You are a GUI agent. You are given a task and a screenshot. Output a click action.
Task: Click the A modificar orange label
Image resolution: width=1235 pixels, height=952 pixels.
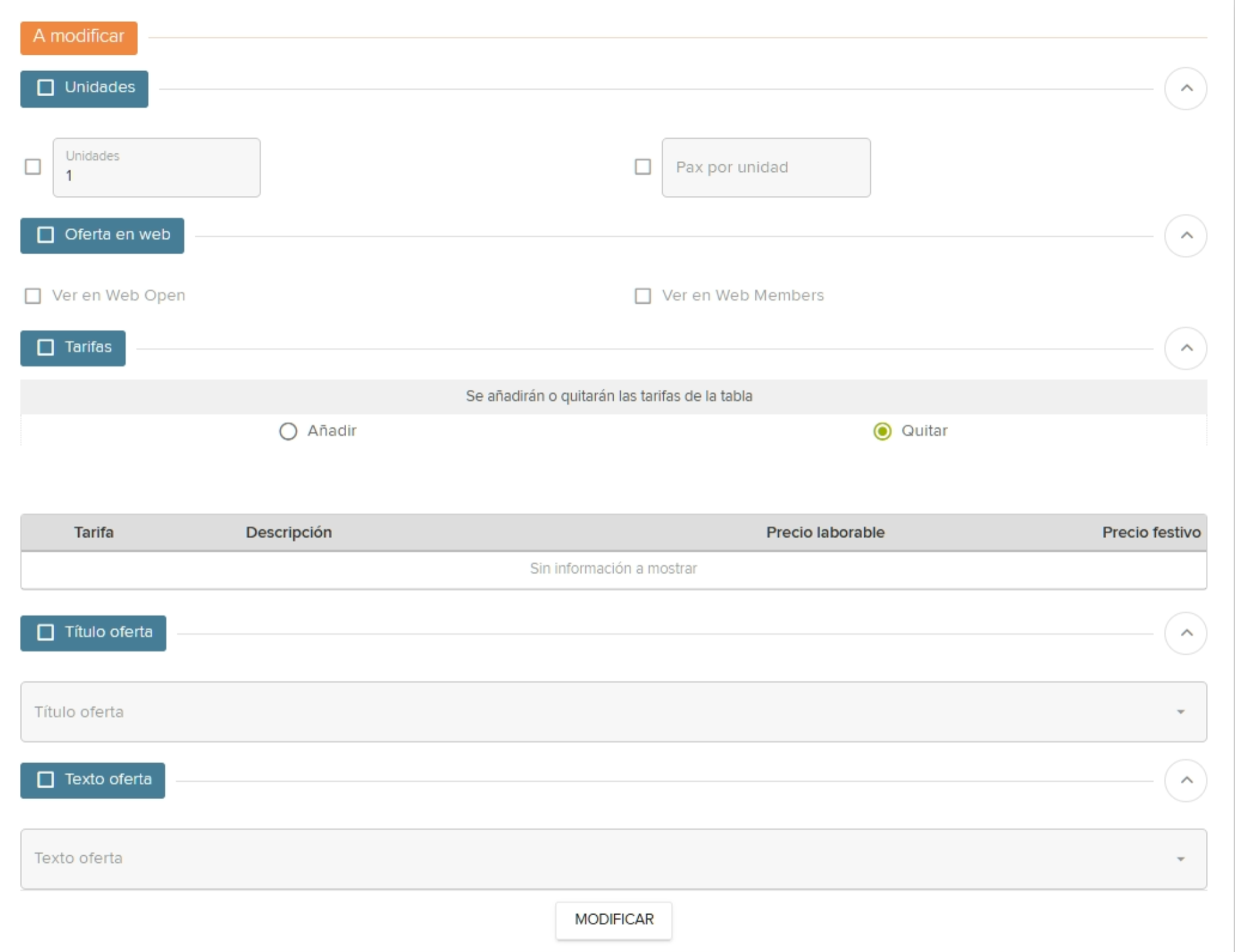point(79,37)
